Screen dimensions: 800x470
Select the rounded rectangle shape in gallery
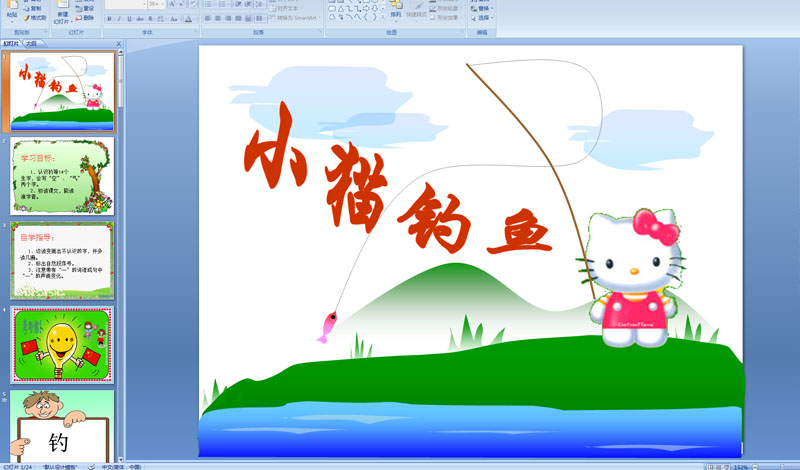(332, 9)
